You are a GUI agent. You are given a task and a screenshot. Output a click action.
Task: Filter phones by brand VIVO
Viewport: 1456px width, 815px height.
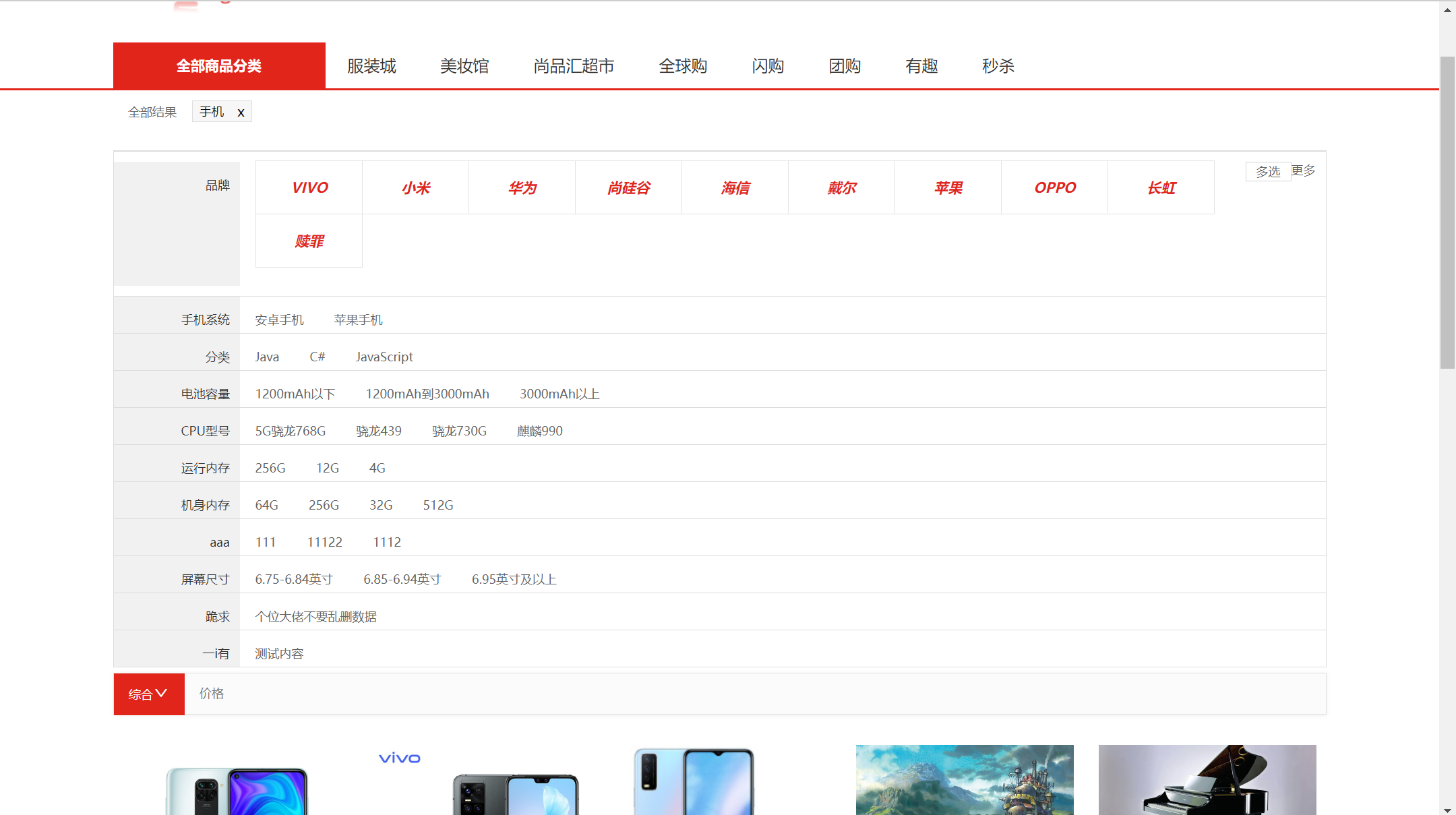(x=309, y=187)
